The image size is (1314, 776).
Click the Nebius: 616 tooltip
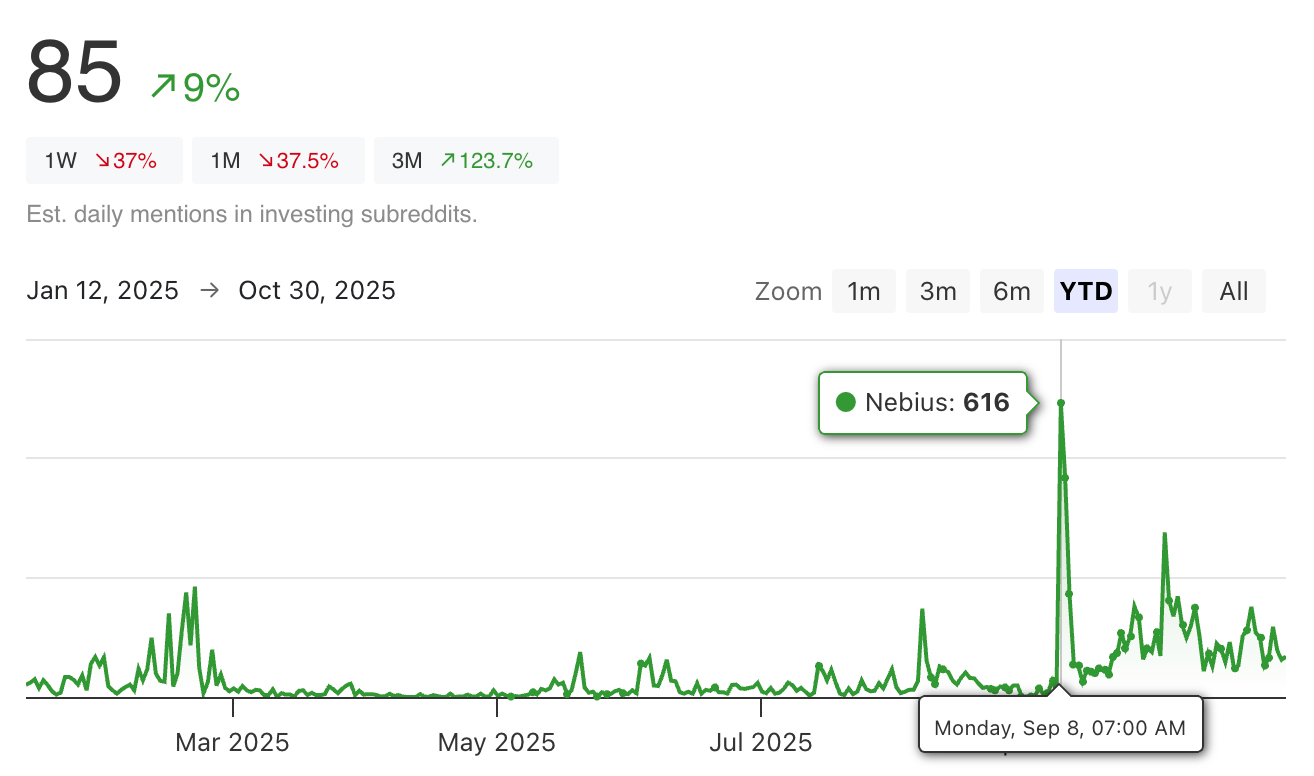pyautogui.click(x=923, y=403)
